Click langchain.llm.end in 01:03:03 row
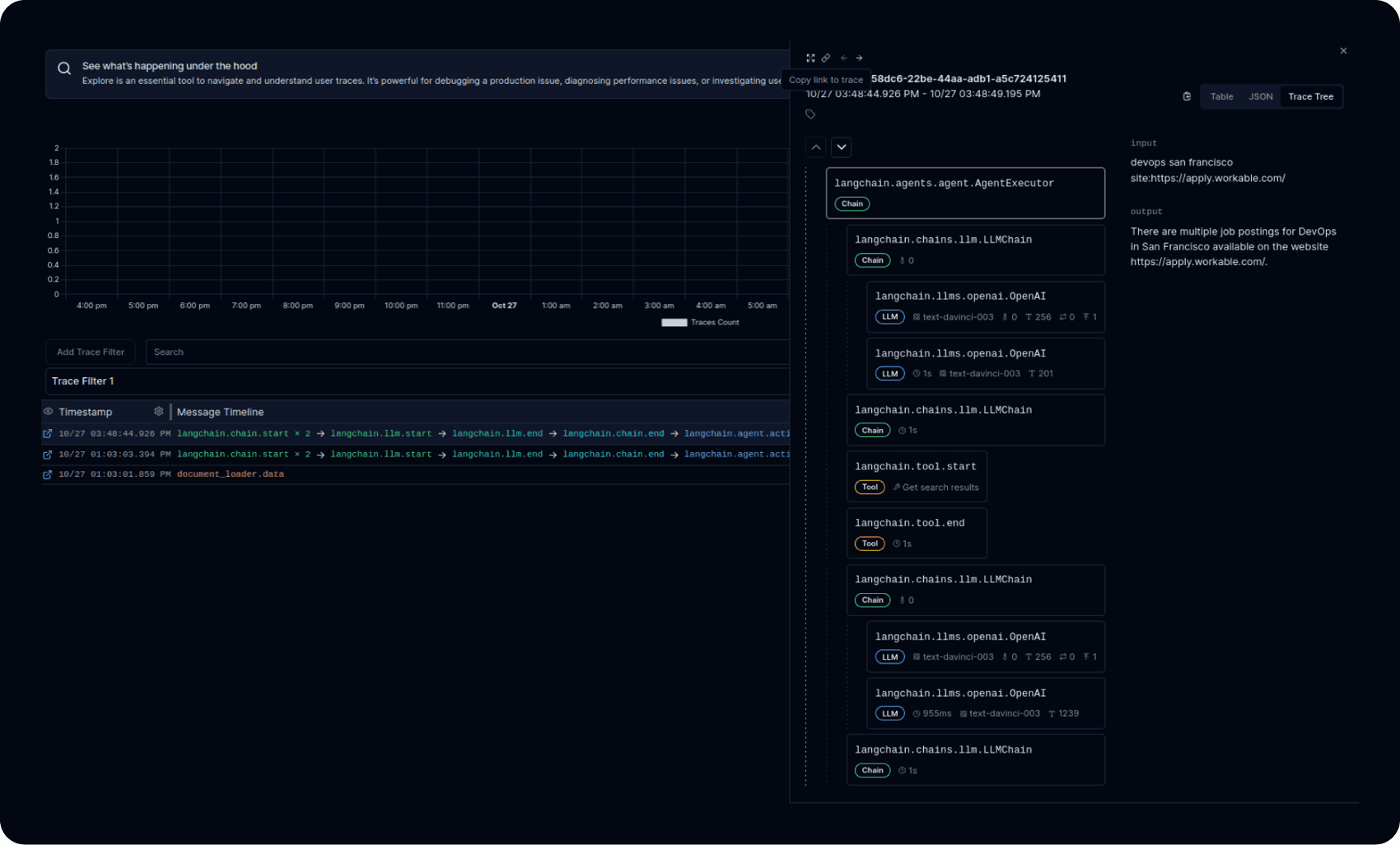This screenshot has width=1400, height=845. coord(497,455)
